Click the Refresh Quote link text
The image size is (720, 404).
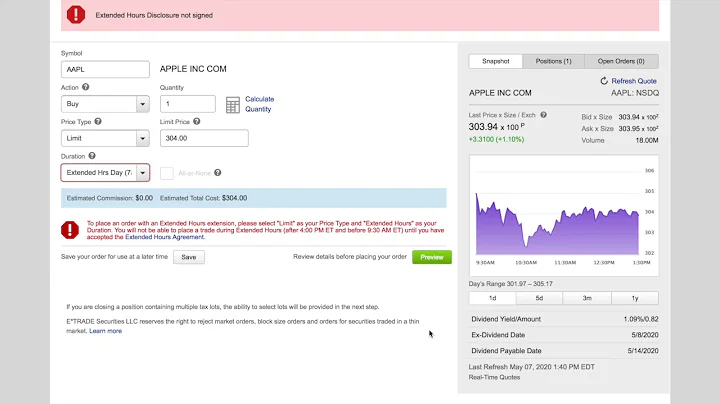(634, 81)
